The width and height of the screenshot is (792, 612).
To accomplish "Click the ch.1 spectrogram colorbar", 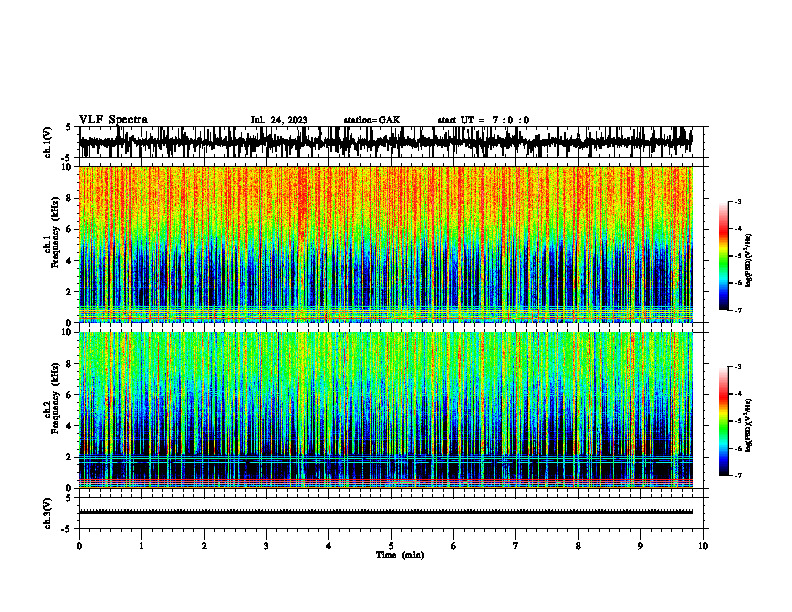I will pos(724,256).
